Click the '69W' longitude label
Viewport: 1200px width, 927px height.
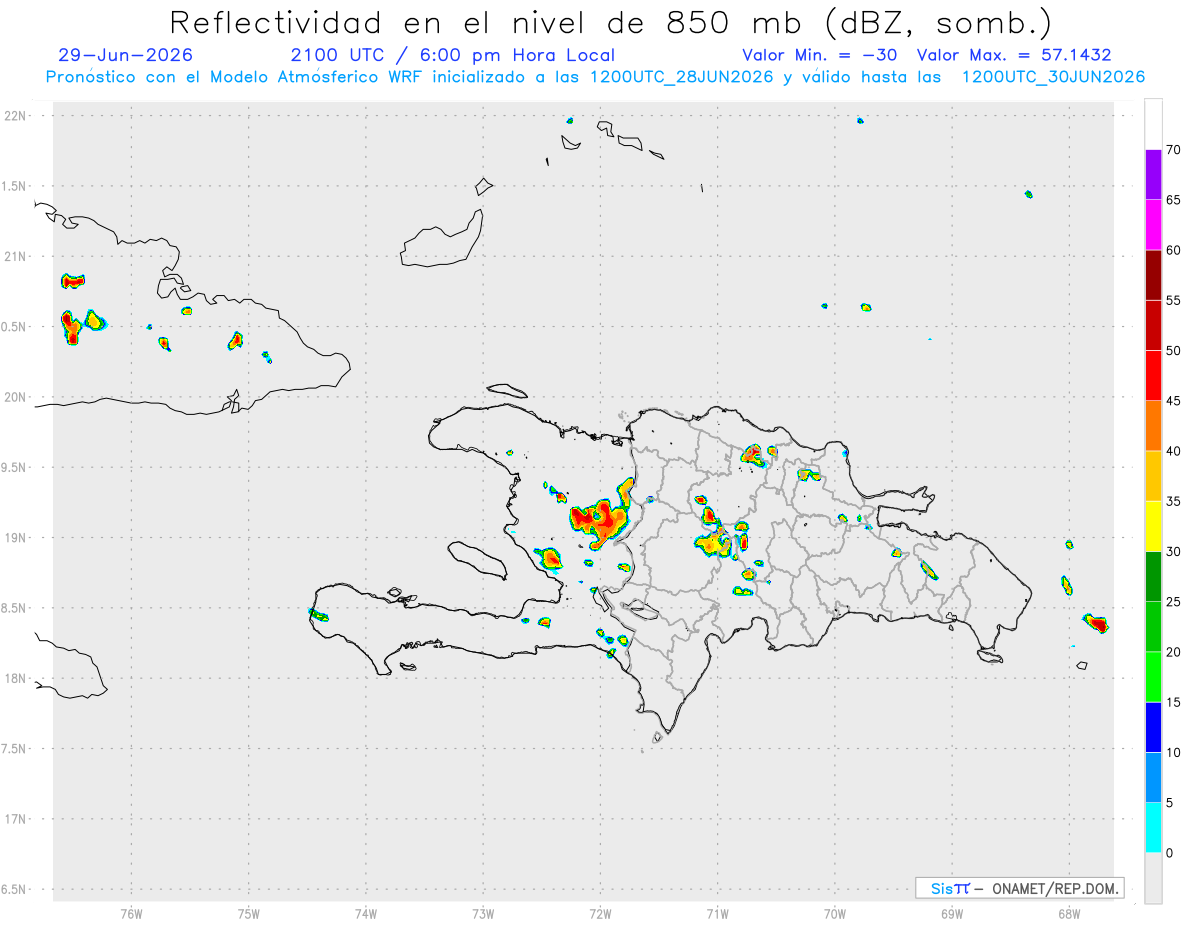[x=952, y=914]
